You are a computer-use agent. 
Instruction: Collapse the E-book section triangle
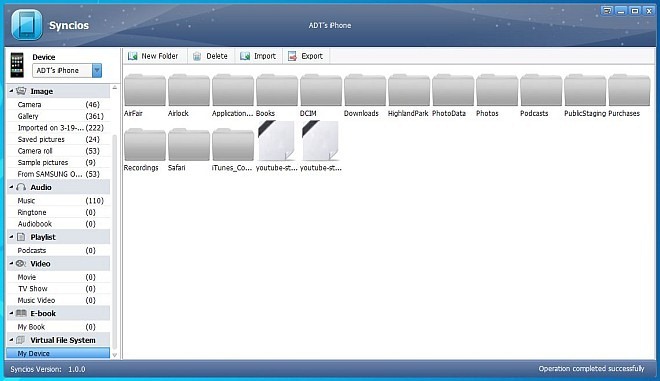(11, 313)
